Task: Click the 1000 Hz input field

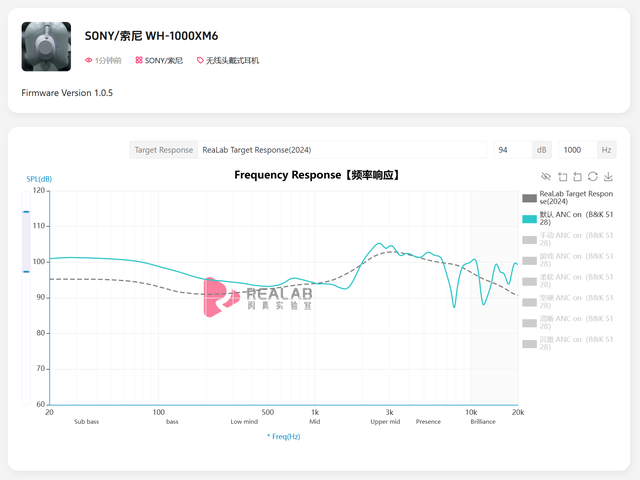Action: point(575,150)
